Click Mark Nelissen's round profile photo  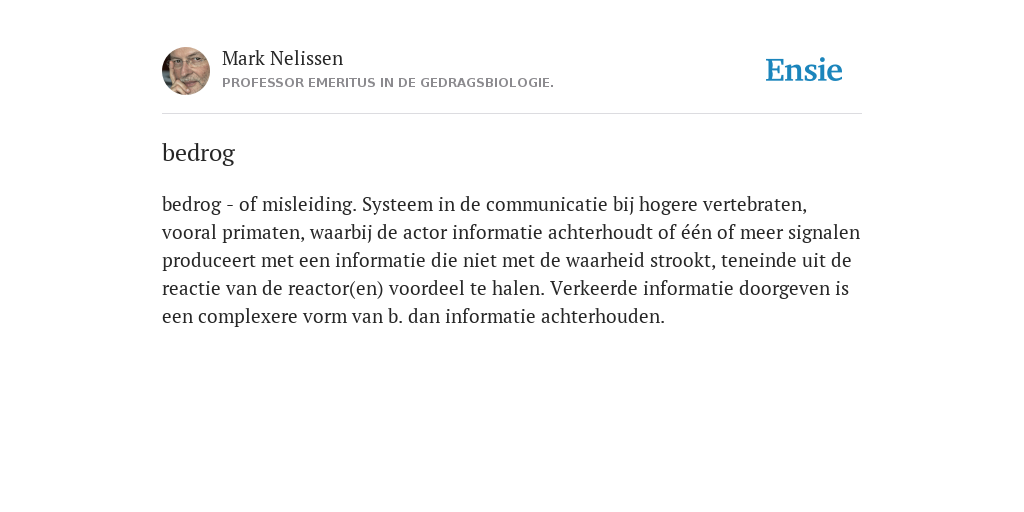tap(186, 71)
